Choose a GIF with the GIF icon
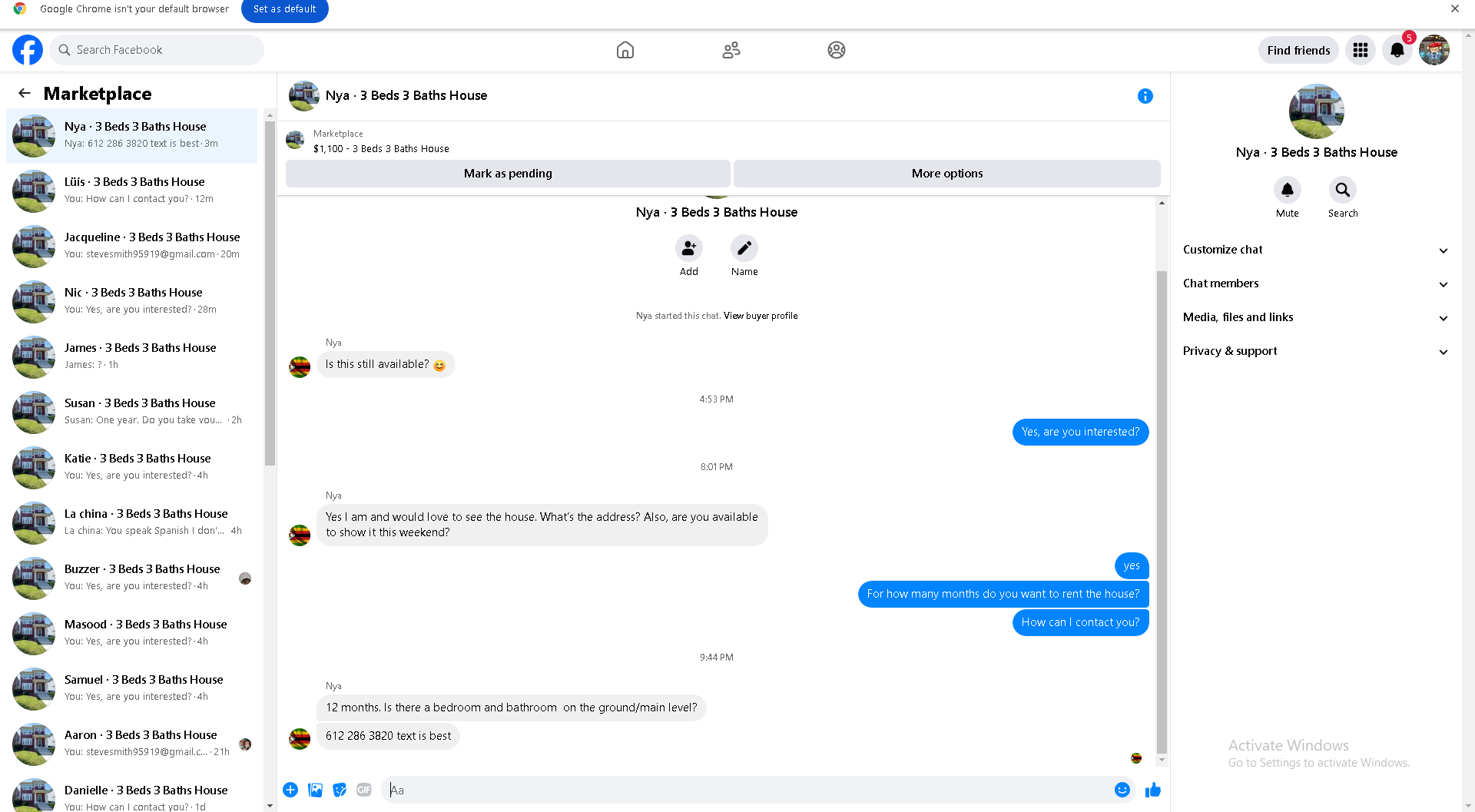This screenshot has height=812, width=1475. click(364, 790)
